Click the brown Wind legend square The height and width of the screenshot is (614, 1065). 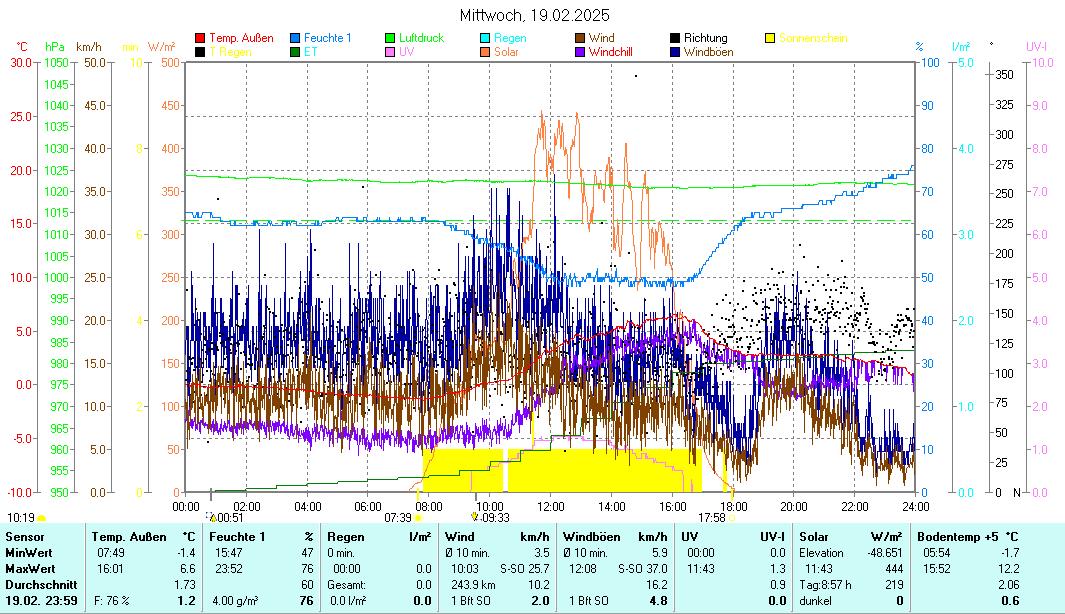pyautogui.click(x=581, y=38)
